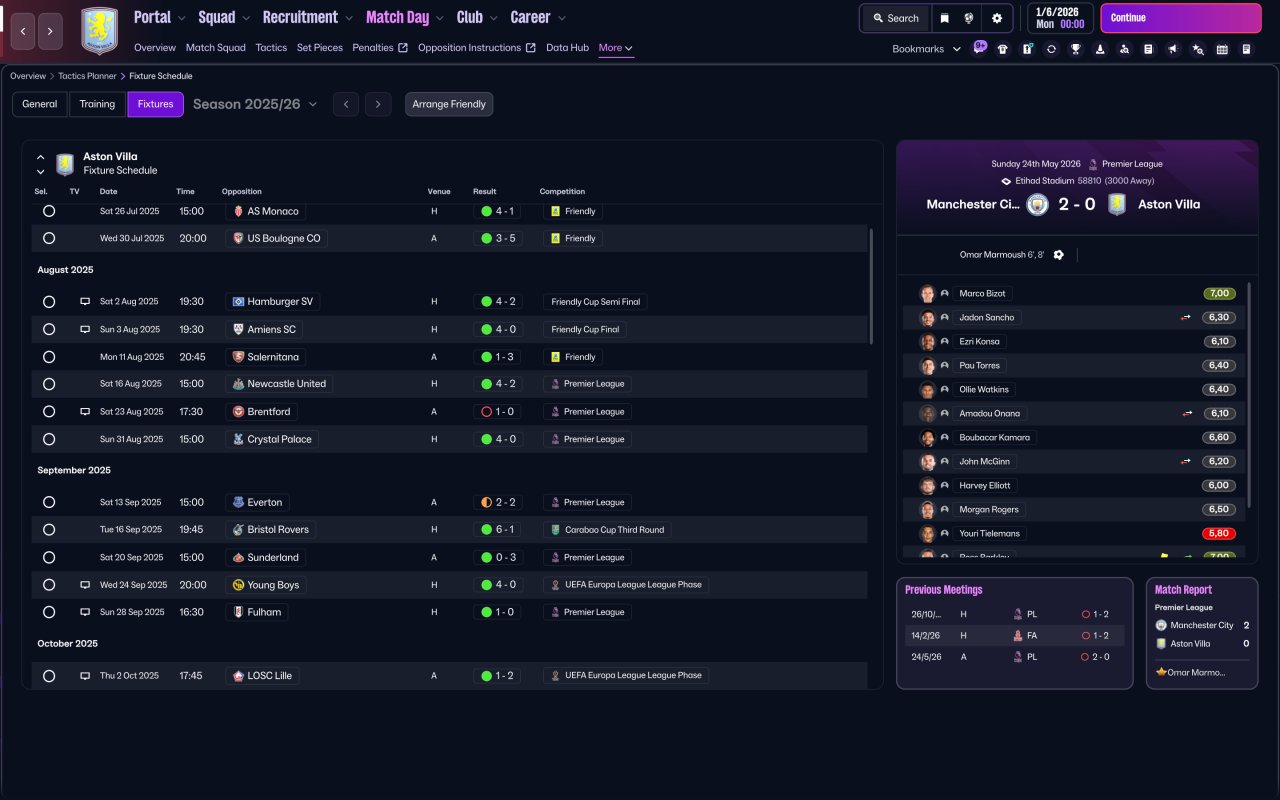Click the star search icon in bookmarks bar

pos(1198,49)
